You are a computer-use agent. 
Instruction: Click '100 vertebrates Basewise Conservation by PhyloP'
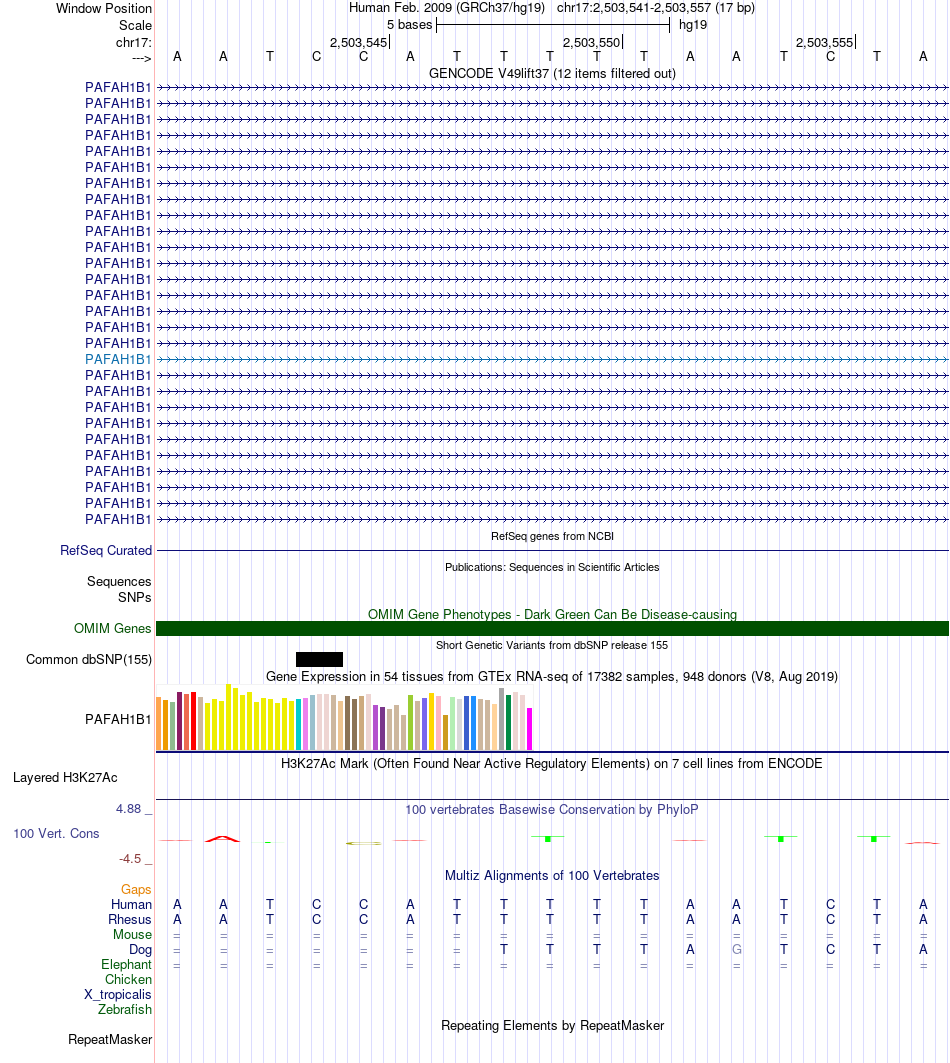click(552, 809)
